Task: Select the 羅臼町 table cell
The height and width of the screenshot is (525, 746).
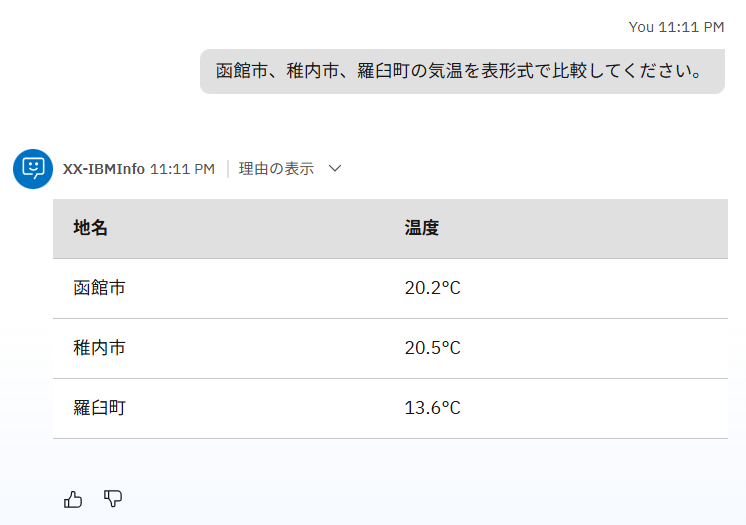Action: pyautogui.click(x=100, y=408)
